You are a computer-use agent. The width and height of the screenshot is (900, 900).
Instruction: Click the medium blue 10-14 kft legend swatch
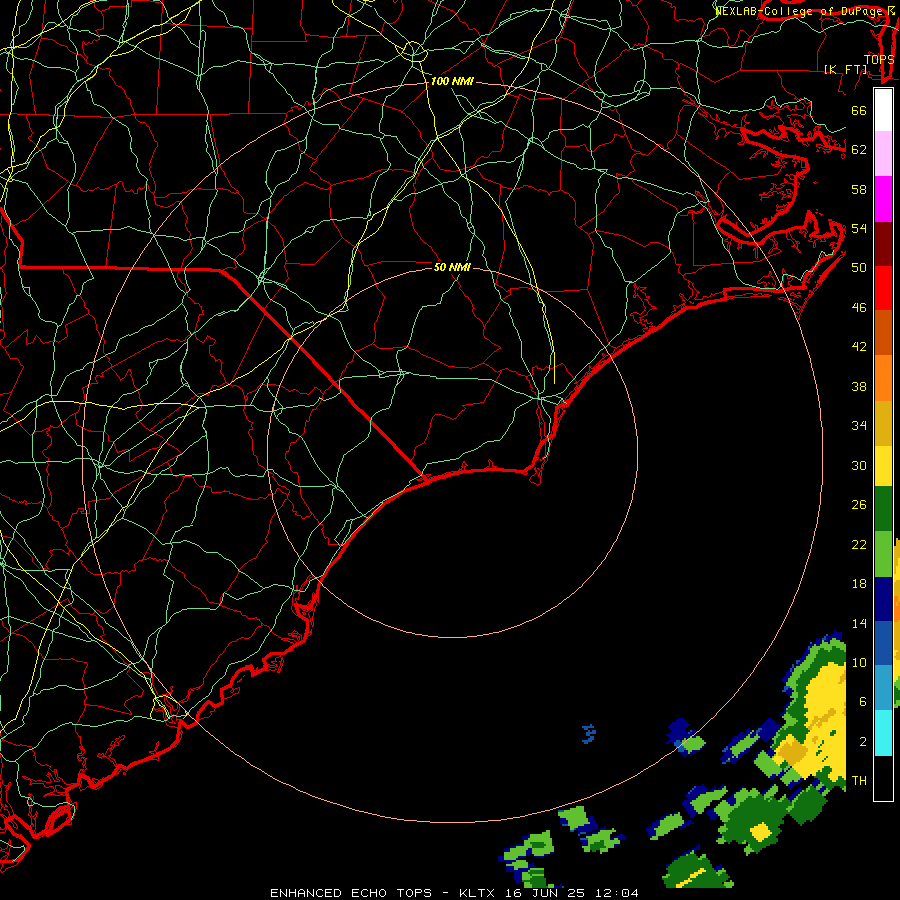tap(883, 643)
